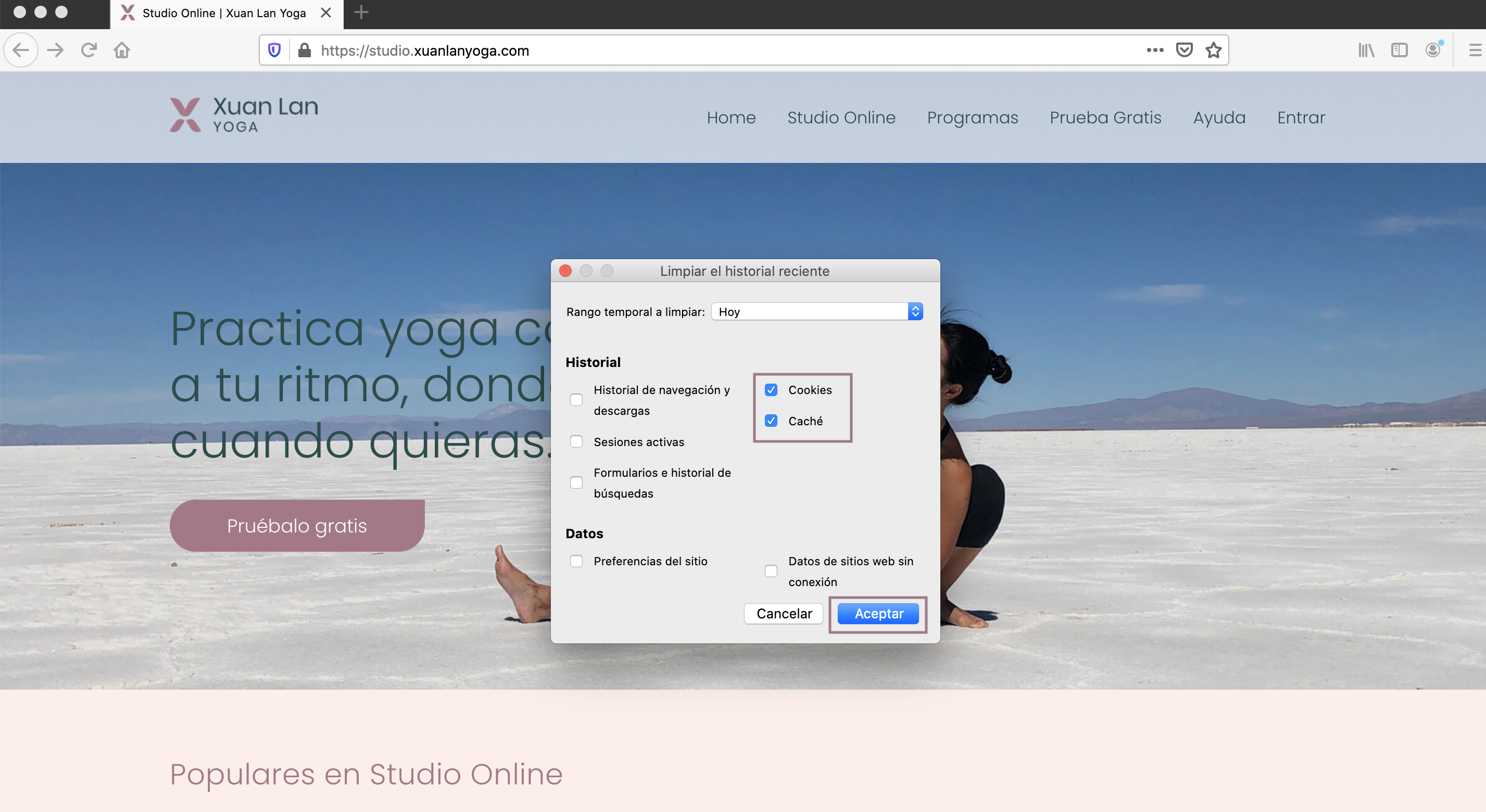Go to the Ayuda navigation item
The height and width of the screenshot is (812, 1486).
point(1219,118)
